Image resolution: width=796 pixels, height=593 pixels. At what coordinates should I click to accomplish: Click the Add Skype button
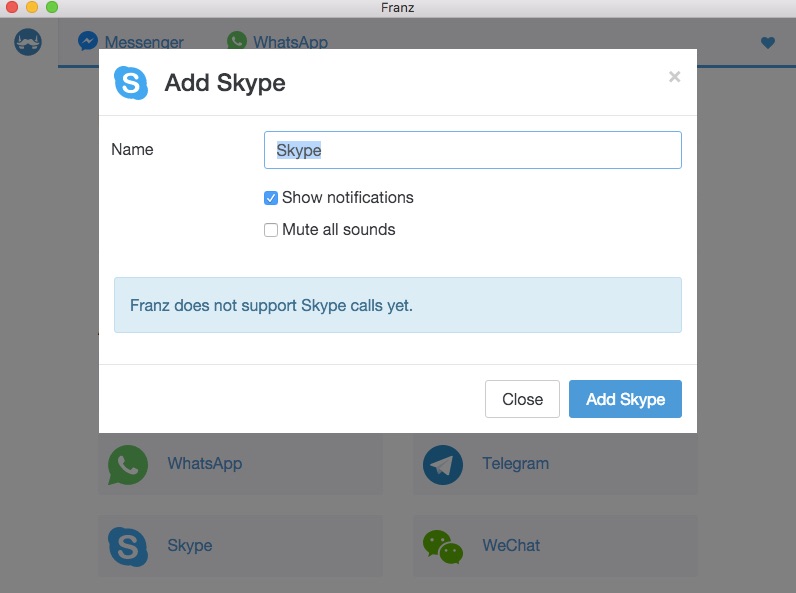[x=625, y=399]
